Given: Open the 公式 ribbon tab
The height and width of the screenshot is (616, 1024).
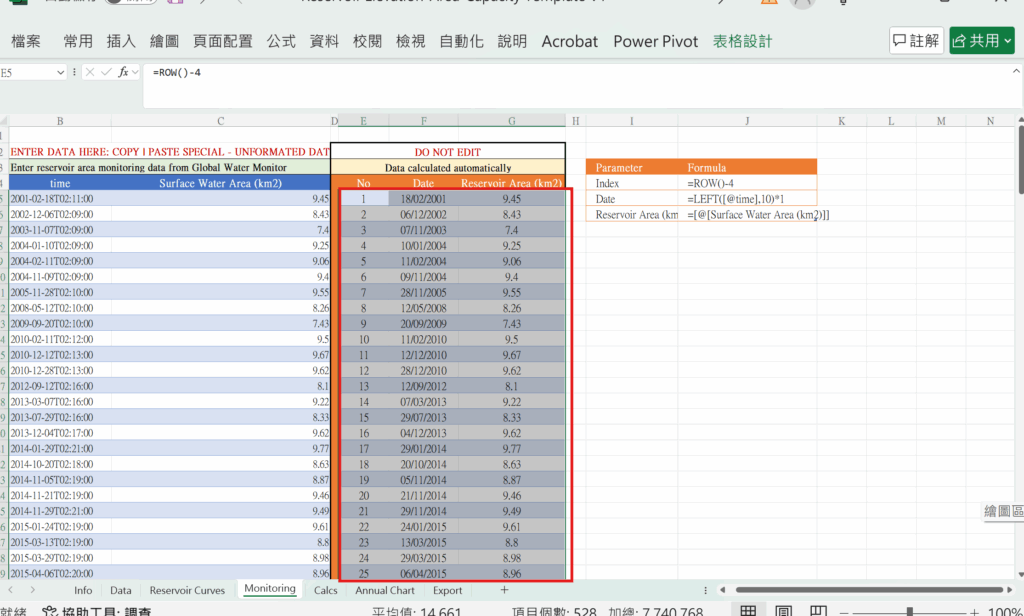Looking at the screenshot, I should [x=281, y=41].
